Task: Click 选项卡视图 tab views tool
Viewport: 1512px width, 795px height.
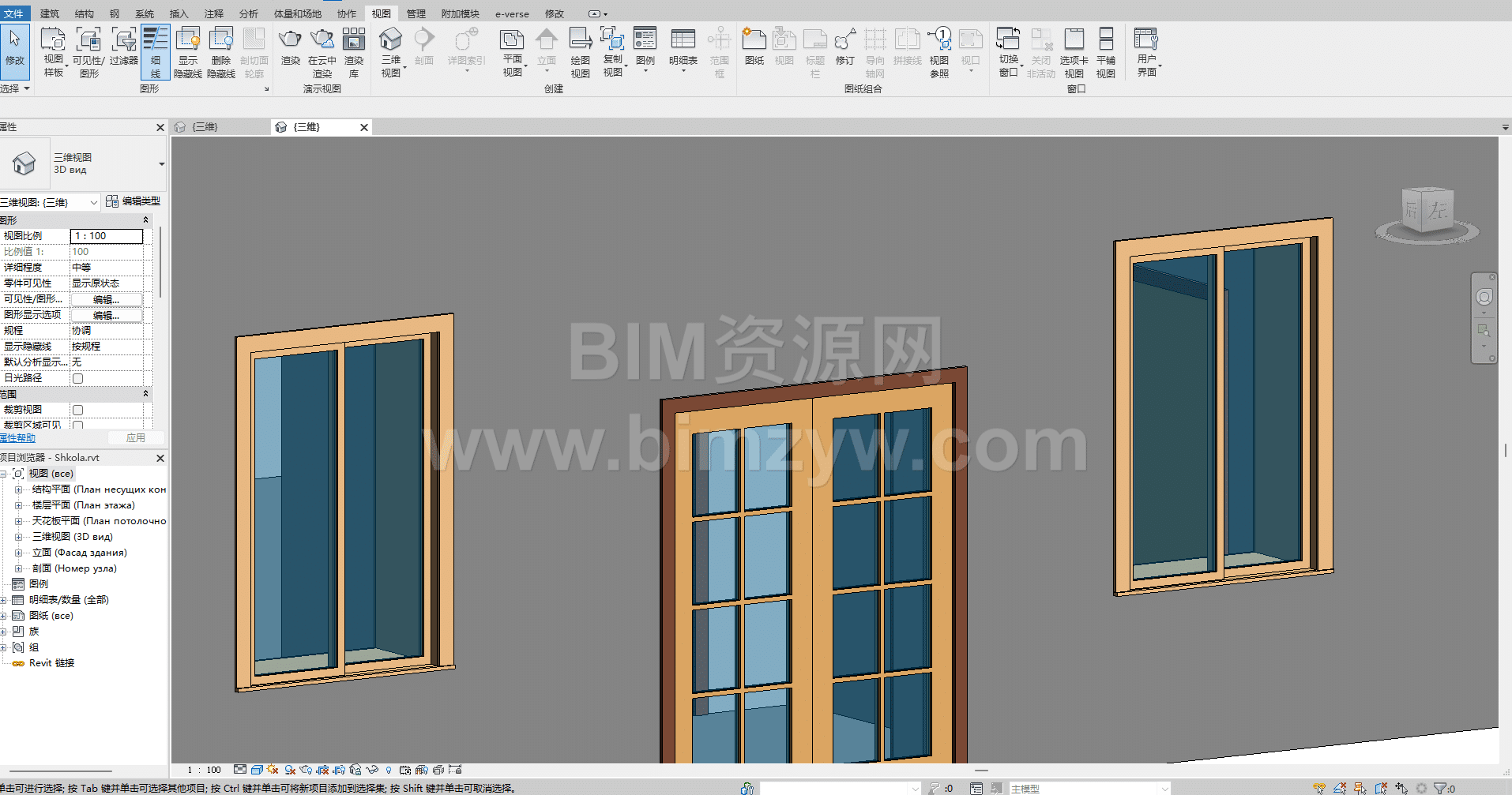Action: coord(1074,52)
